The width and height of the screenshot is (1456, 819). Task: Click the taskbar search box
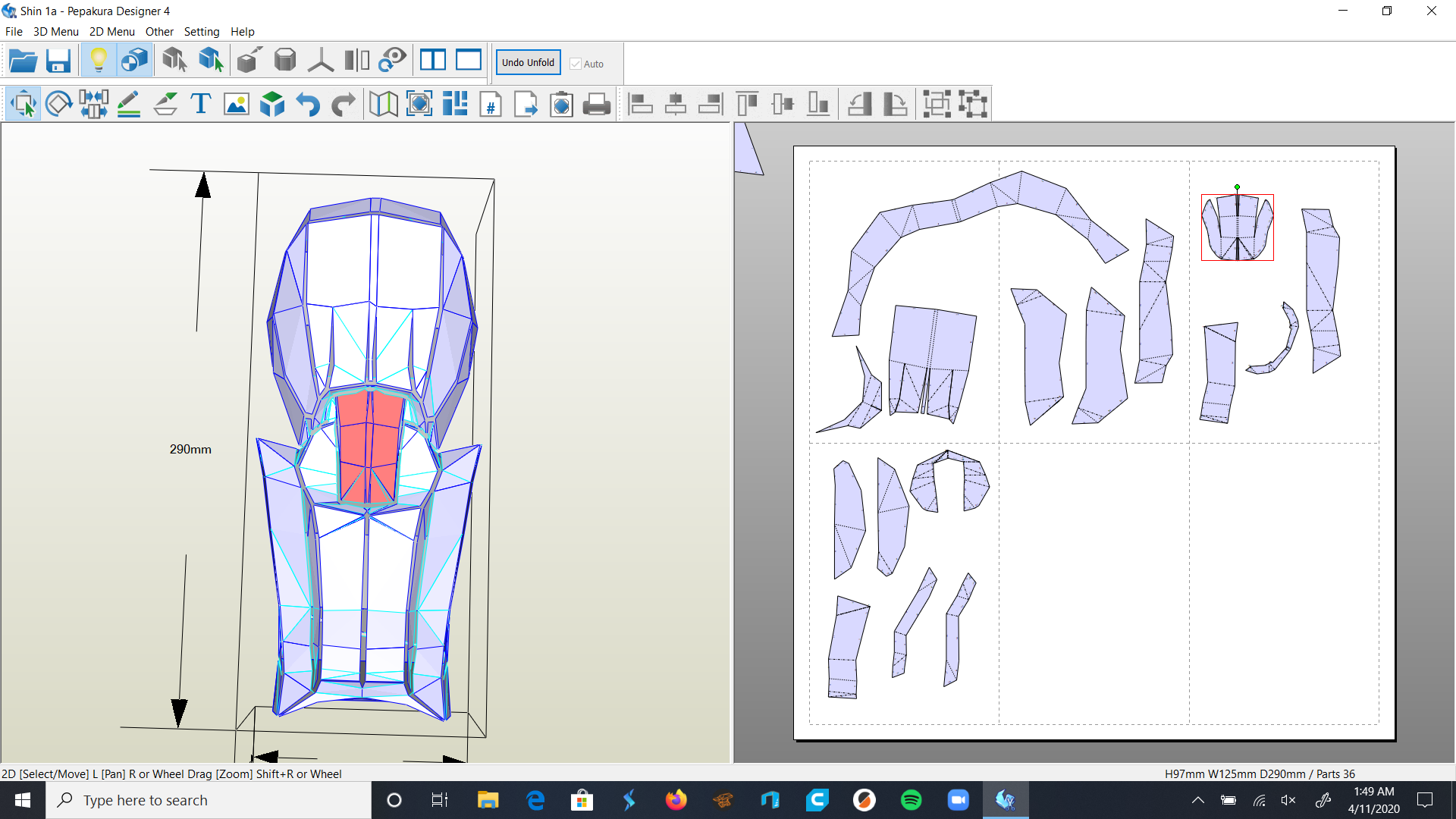[x=209, y=800]
